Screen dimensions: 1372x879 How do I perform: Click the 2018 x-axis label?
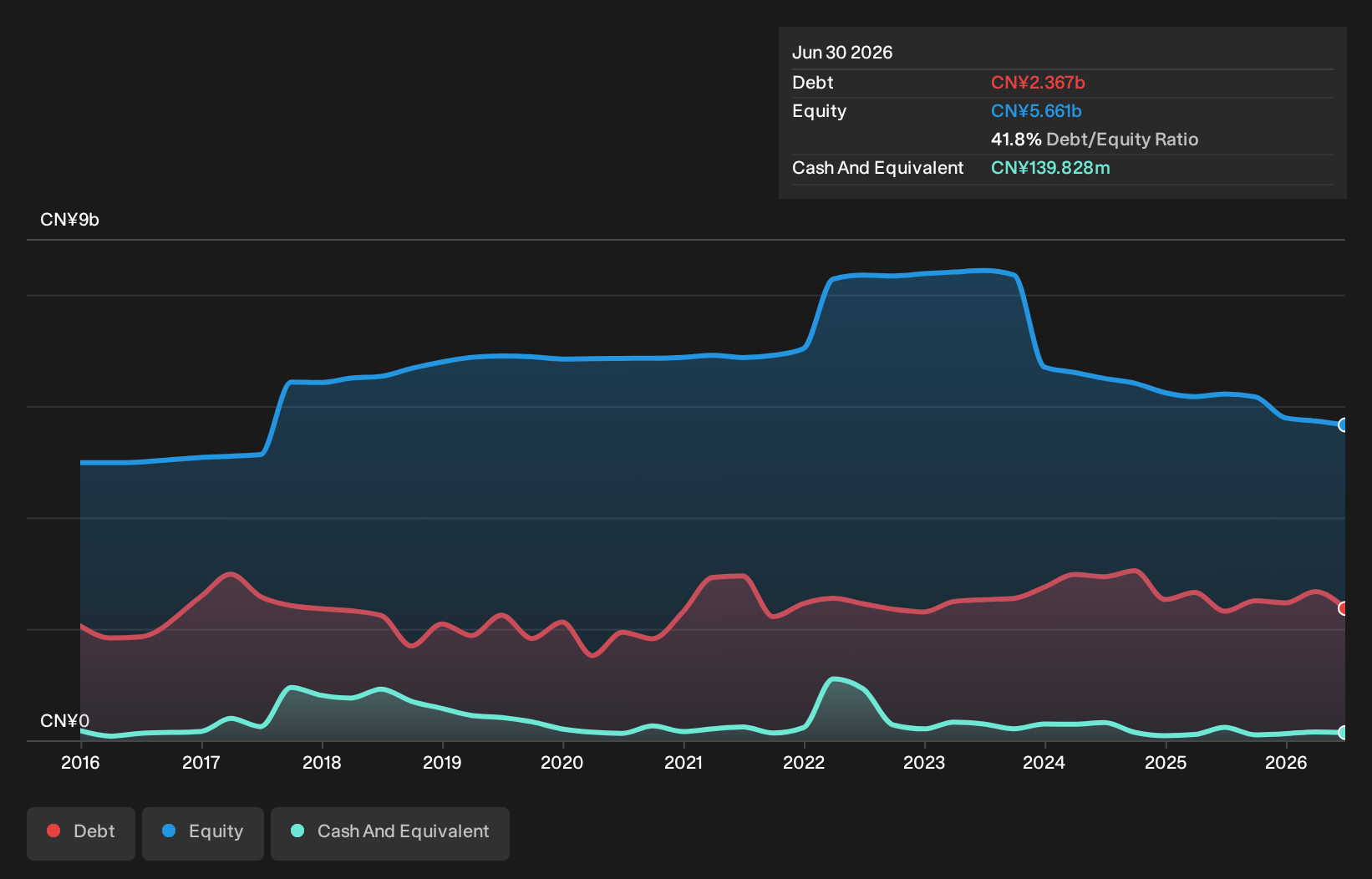322,762
